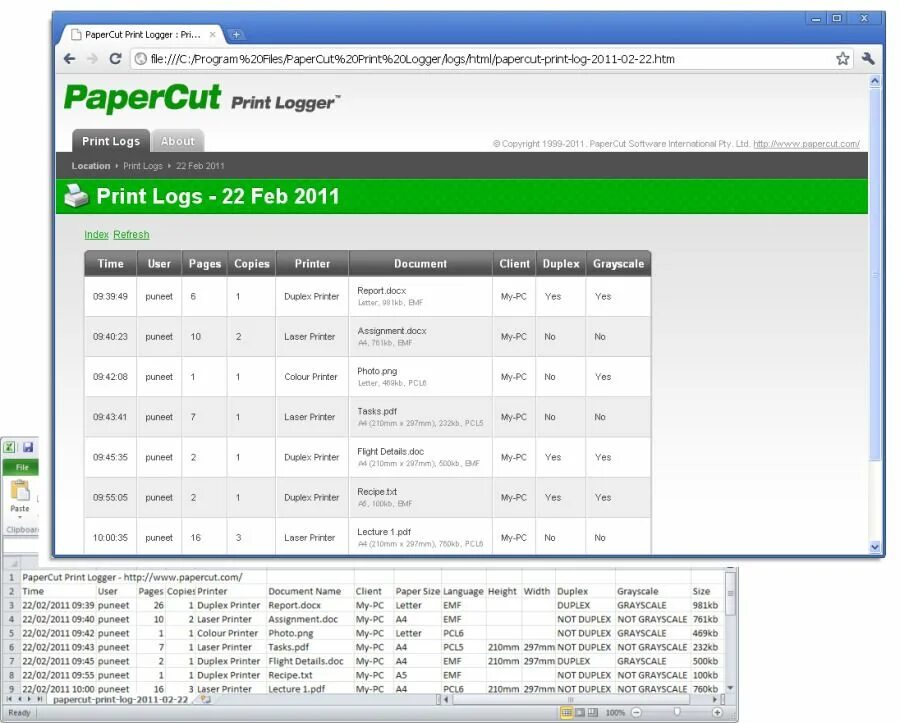The width and height of the screenshot is (900, 723).
Task: Click Excel horizontal scrollbar left arrow
Action: [x=447, y=699]
